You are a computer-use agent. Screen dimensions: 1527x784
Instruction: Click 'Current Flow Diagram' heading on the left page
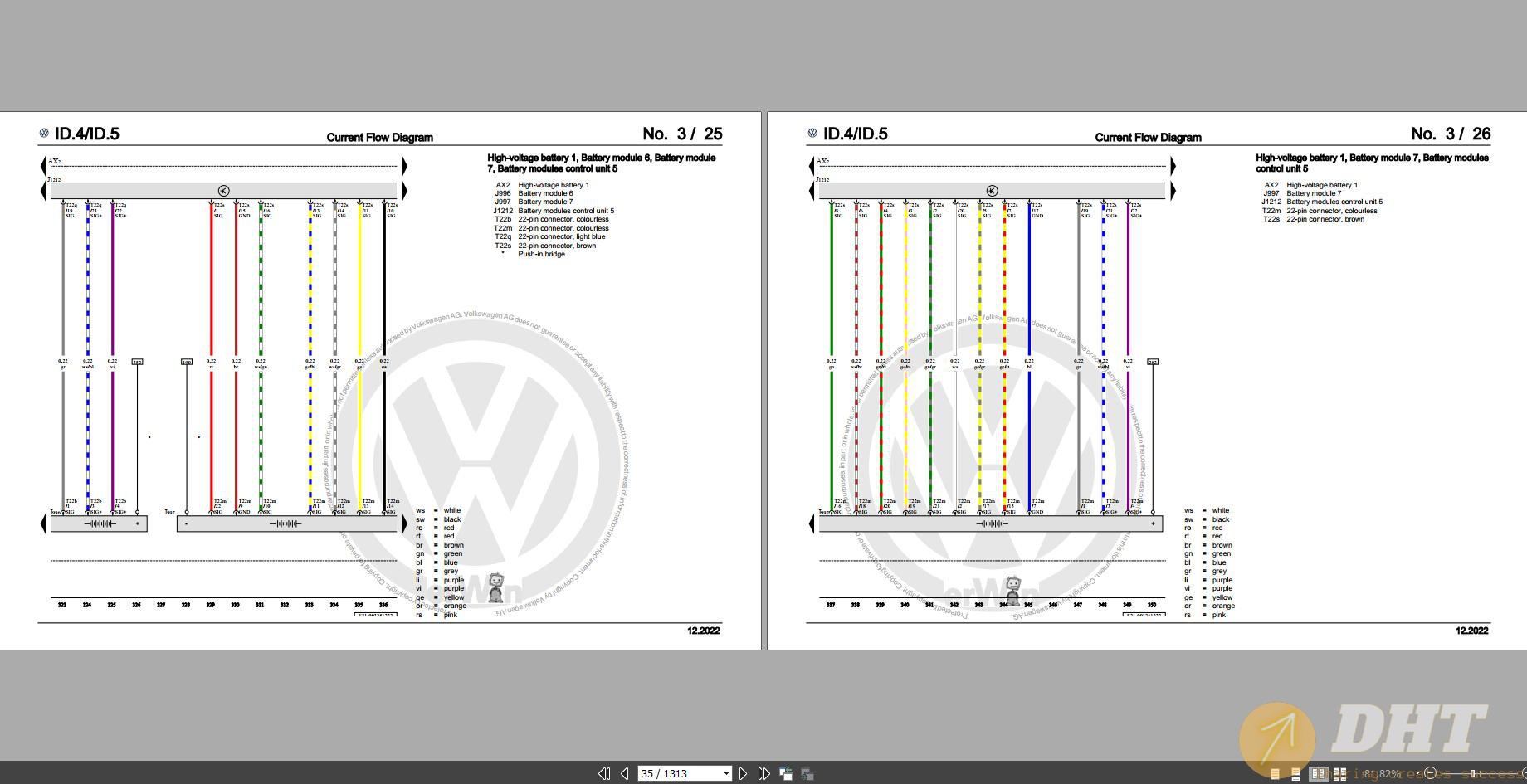[x=380, y=138]
